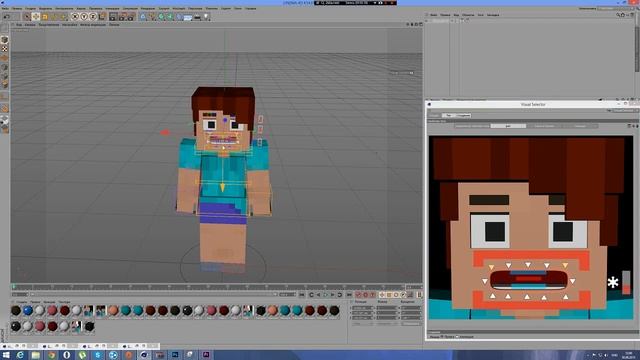Activate the highlighted Move tool
This screenshot has width=640, height=360.
pos(36,17)
